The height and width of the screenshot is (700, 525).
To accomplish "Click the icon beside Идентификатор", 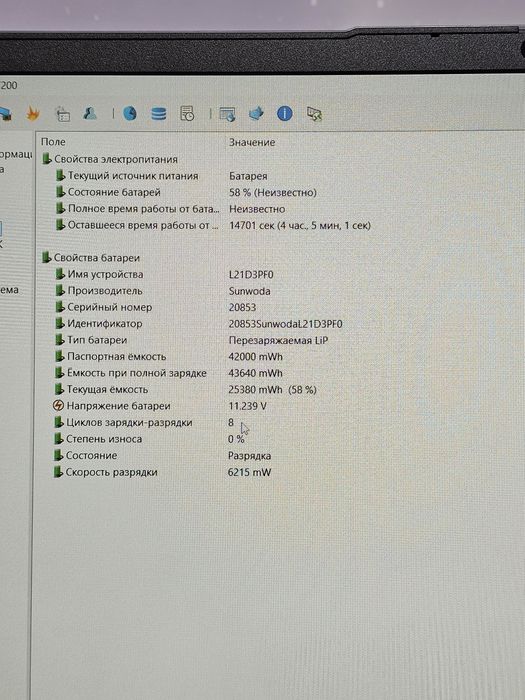I will coord(59,323).
